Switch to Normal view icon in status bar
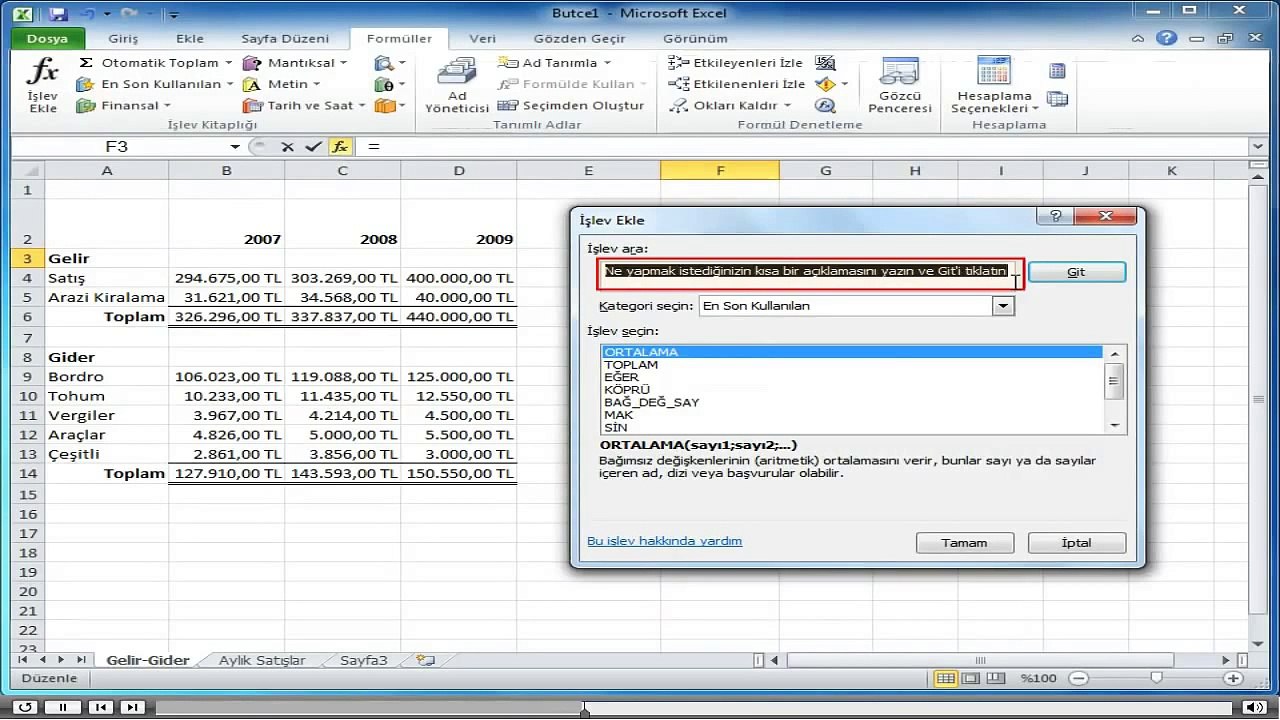Image resolution: width=1280 pixels, height=720 pixels. tap(945, 678)
